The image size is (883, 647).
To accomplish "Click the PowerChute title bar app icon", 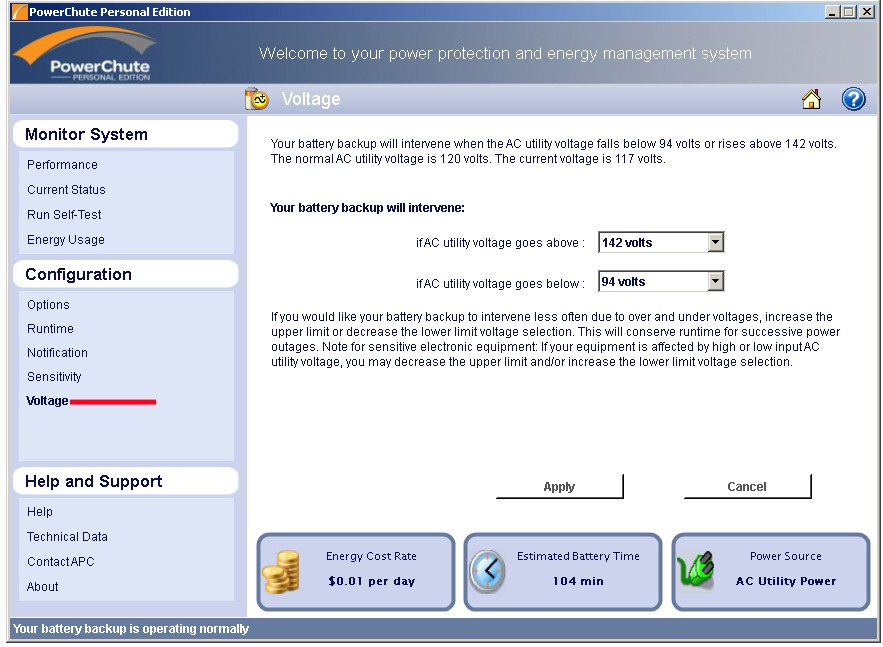I will pos(19,12).
